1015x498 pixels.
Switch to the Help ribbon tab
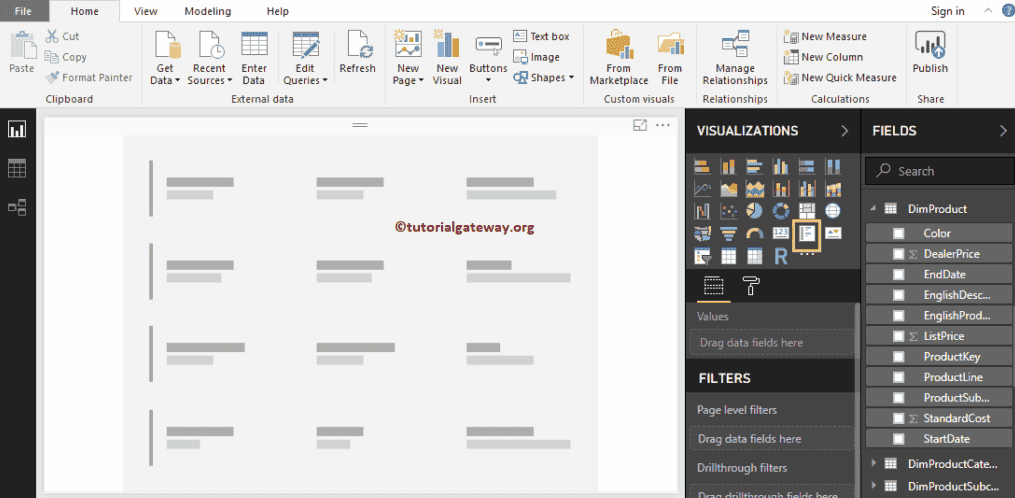278,11
